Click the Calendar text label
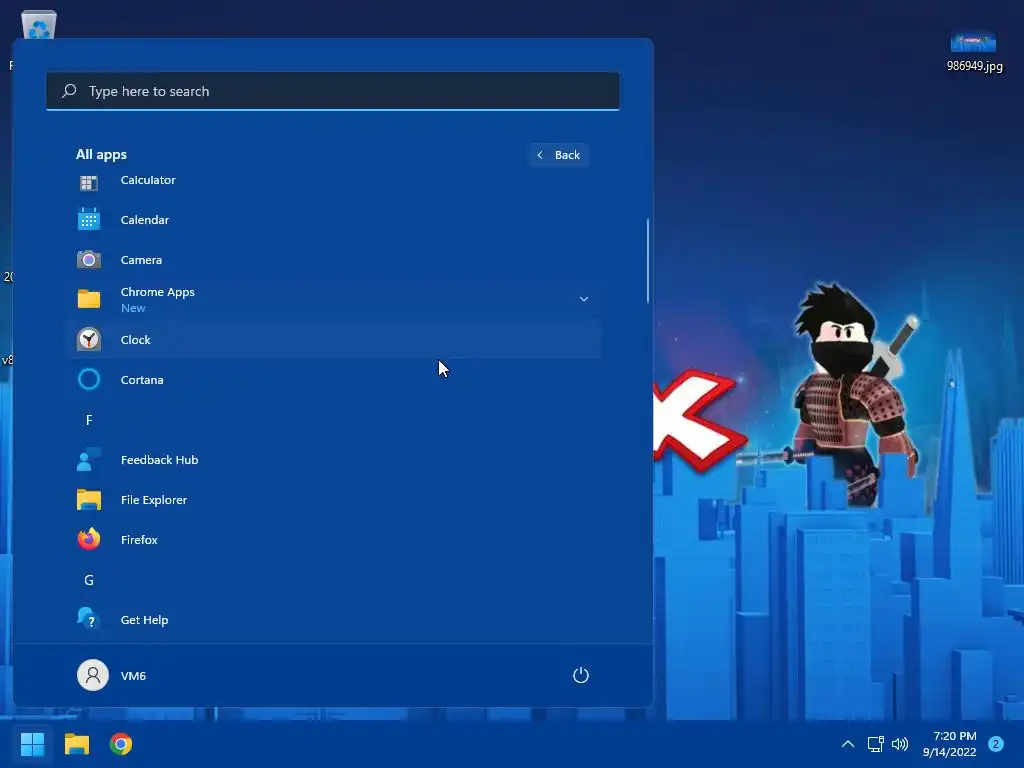Image resolution: width=1024 pixels, height=768 pixels. [x=145, y=220]
